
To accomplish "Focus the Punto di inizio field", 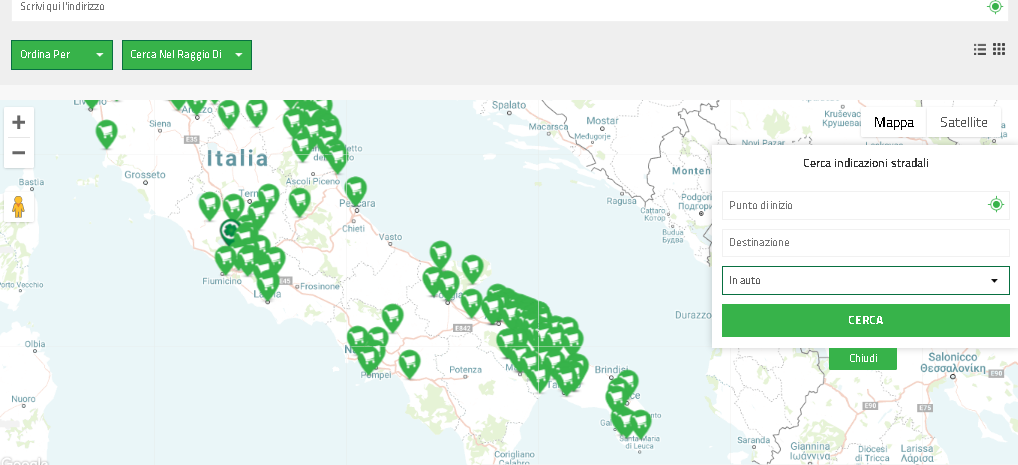I will 850,205.
